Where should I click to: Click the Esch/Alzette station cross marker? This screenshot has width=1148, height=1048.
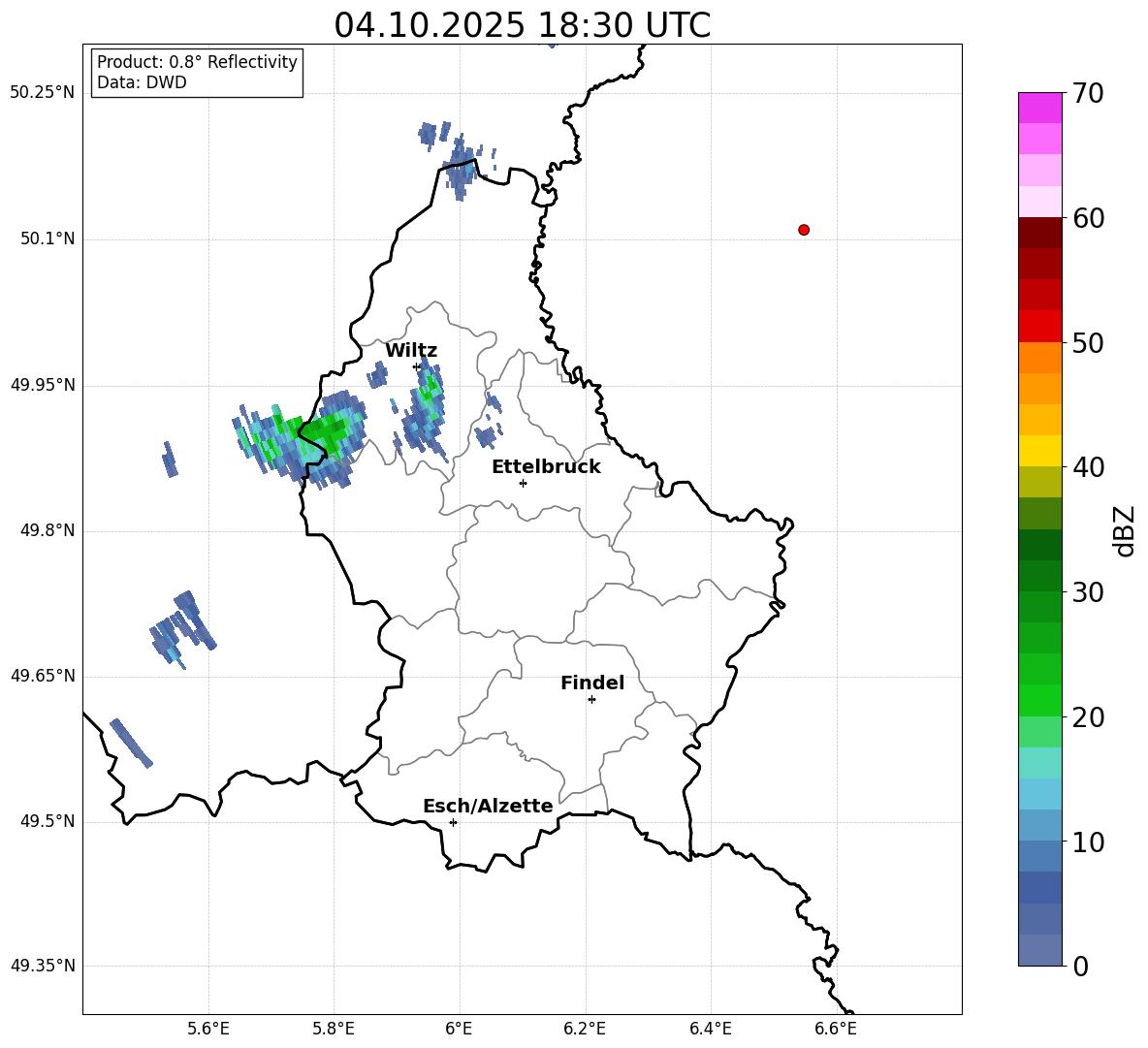pos(453,822)
